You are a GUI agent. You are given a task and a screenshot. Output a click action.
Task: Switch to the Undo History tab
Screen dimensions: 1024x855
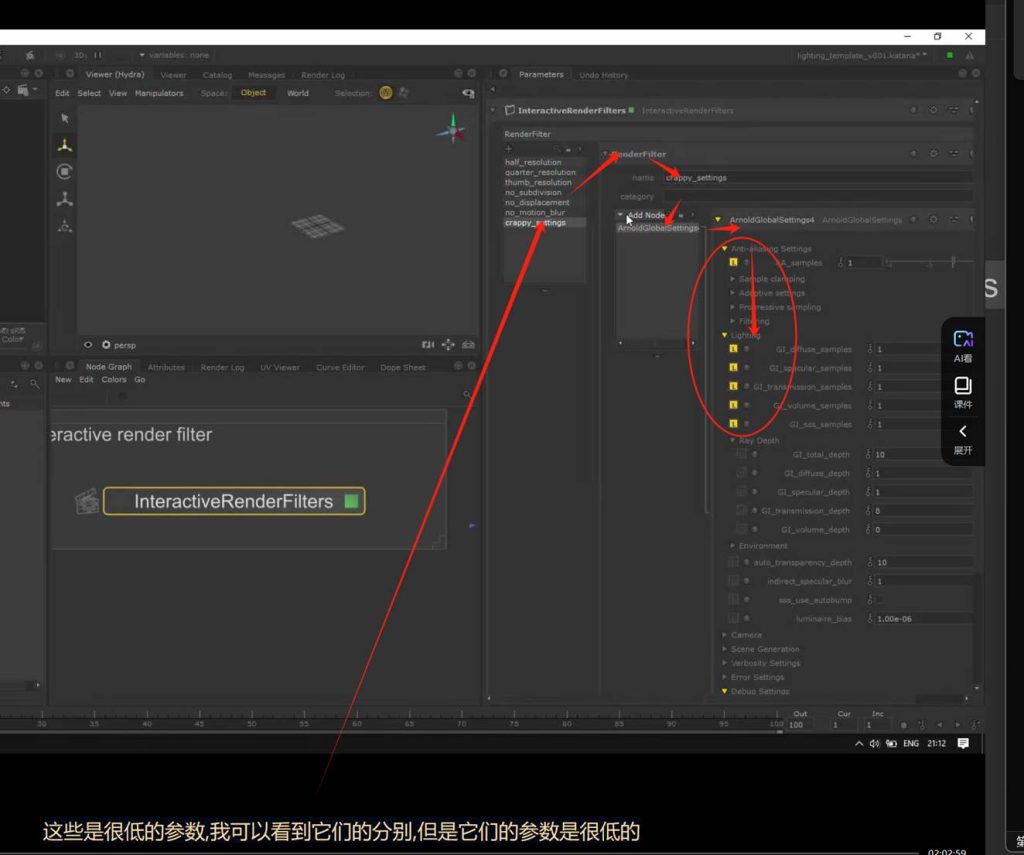(603, 75)
